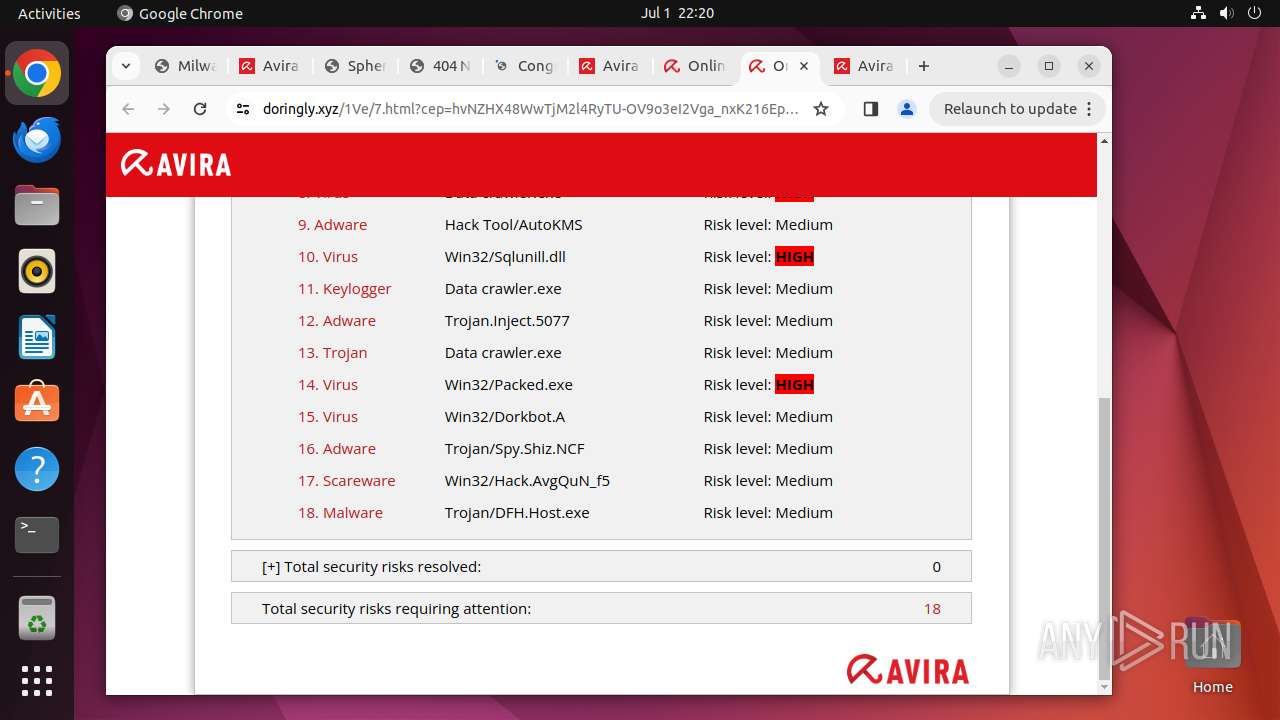
Task: Click Total security risks requiring attention row
Action: (x=601, y=608)
